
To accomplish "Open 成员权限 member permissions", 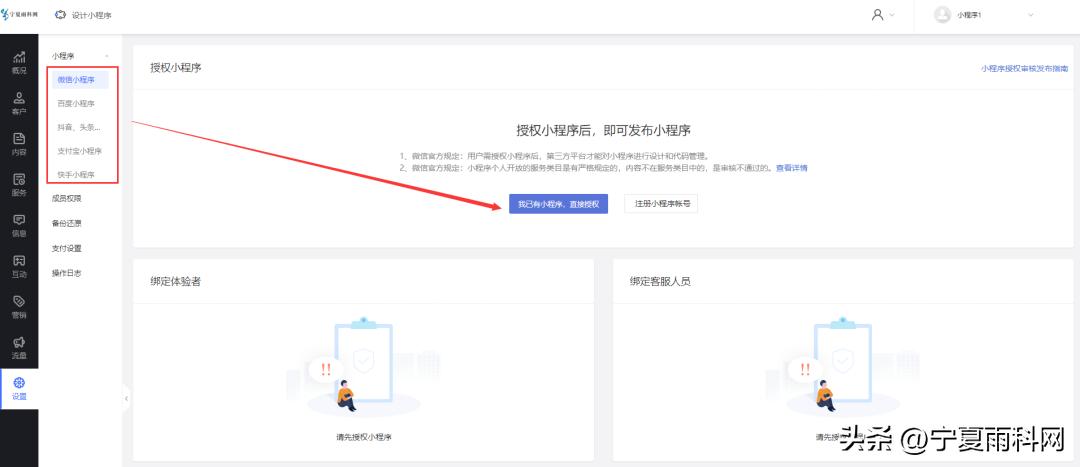I will point(67,198).
